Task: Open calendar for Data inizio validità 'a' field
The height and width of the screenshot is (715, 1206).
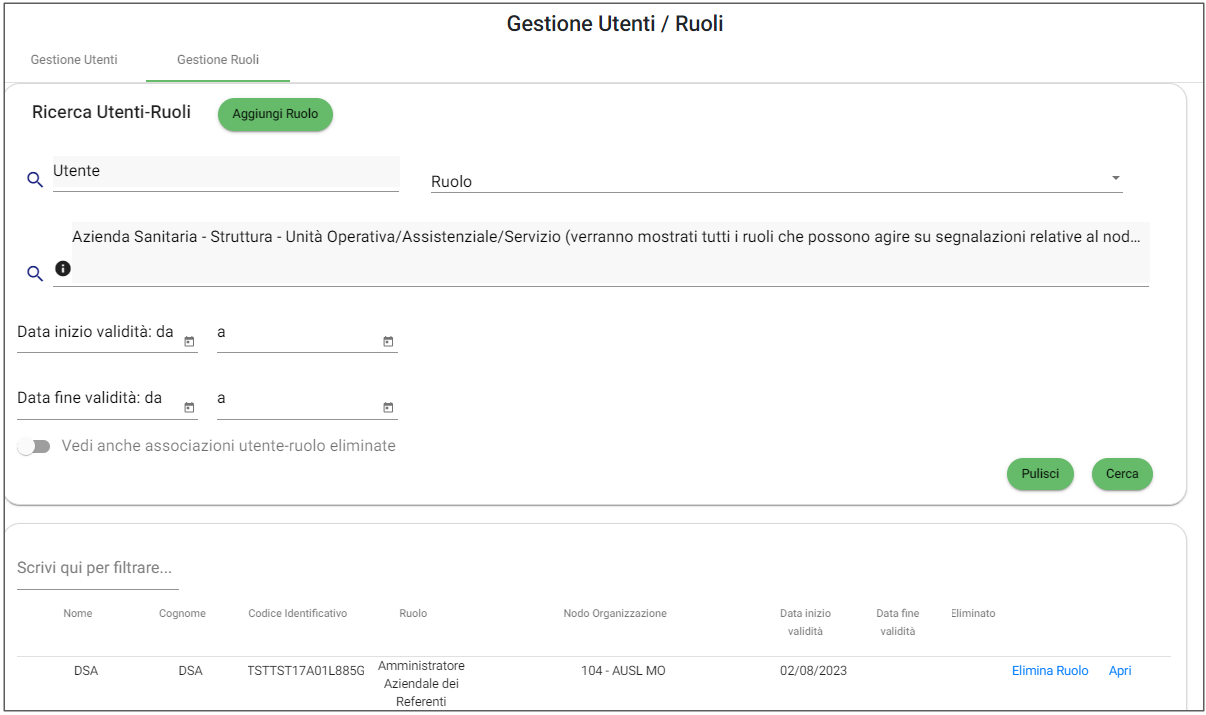Action: click(x=388, y=342)
